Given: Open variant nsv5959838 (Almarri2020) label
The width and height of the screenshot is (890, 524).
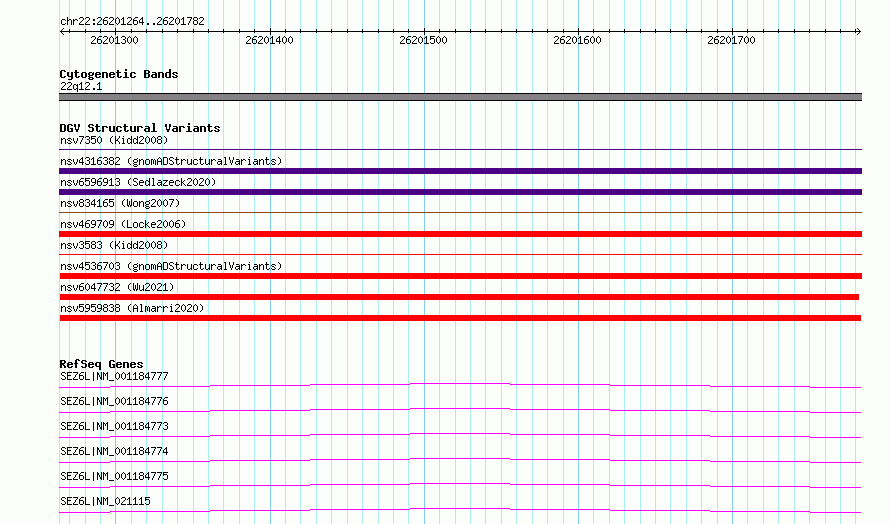Looking at the screenshot, I should [132, 308].
